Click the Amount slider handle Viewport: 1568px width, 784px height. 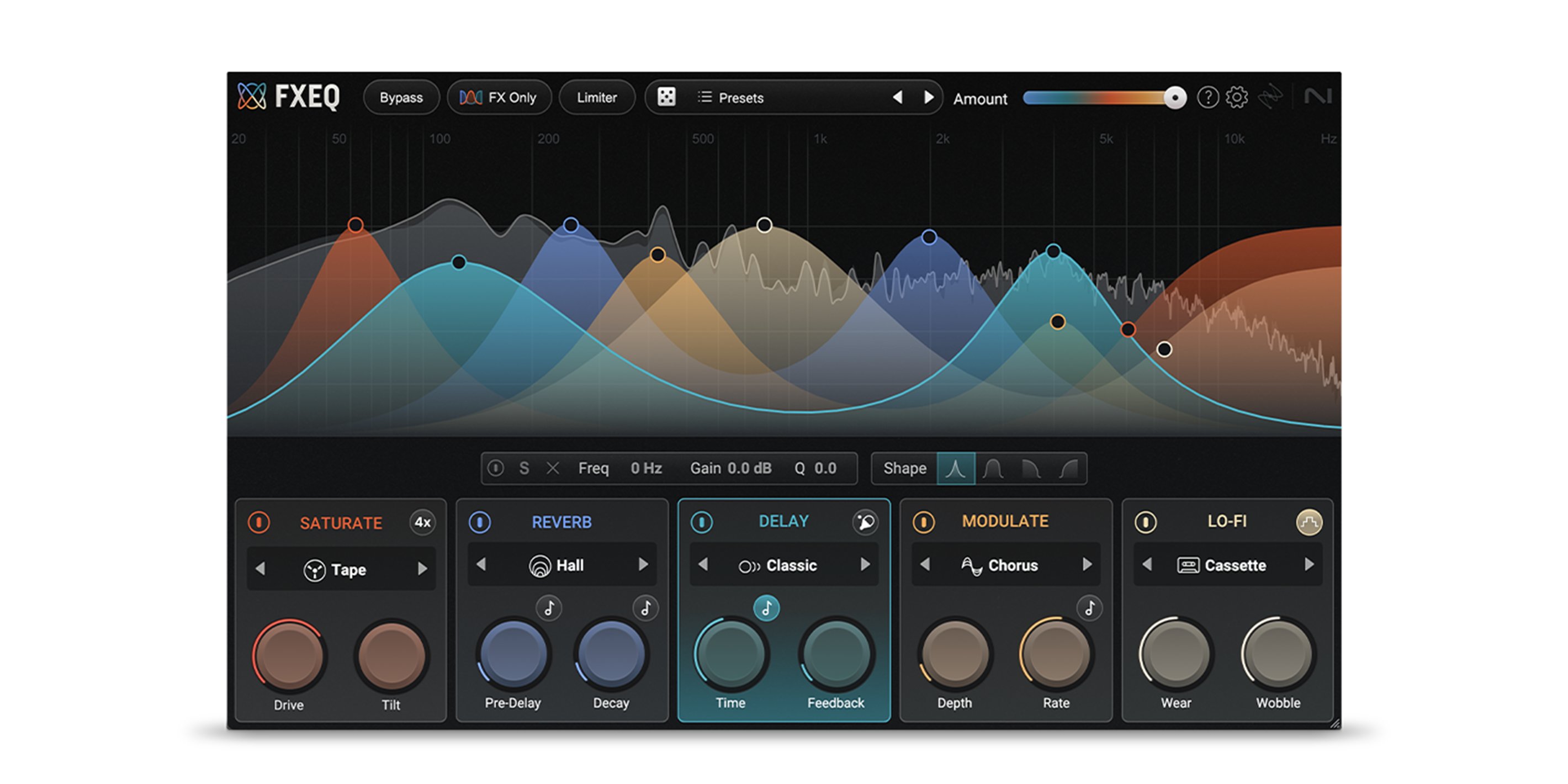(1174, 97)
